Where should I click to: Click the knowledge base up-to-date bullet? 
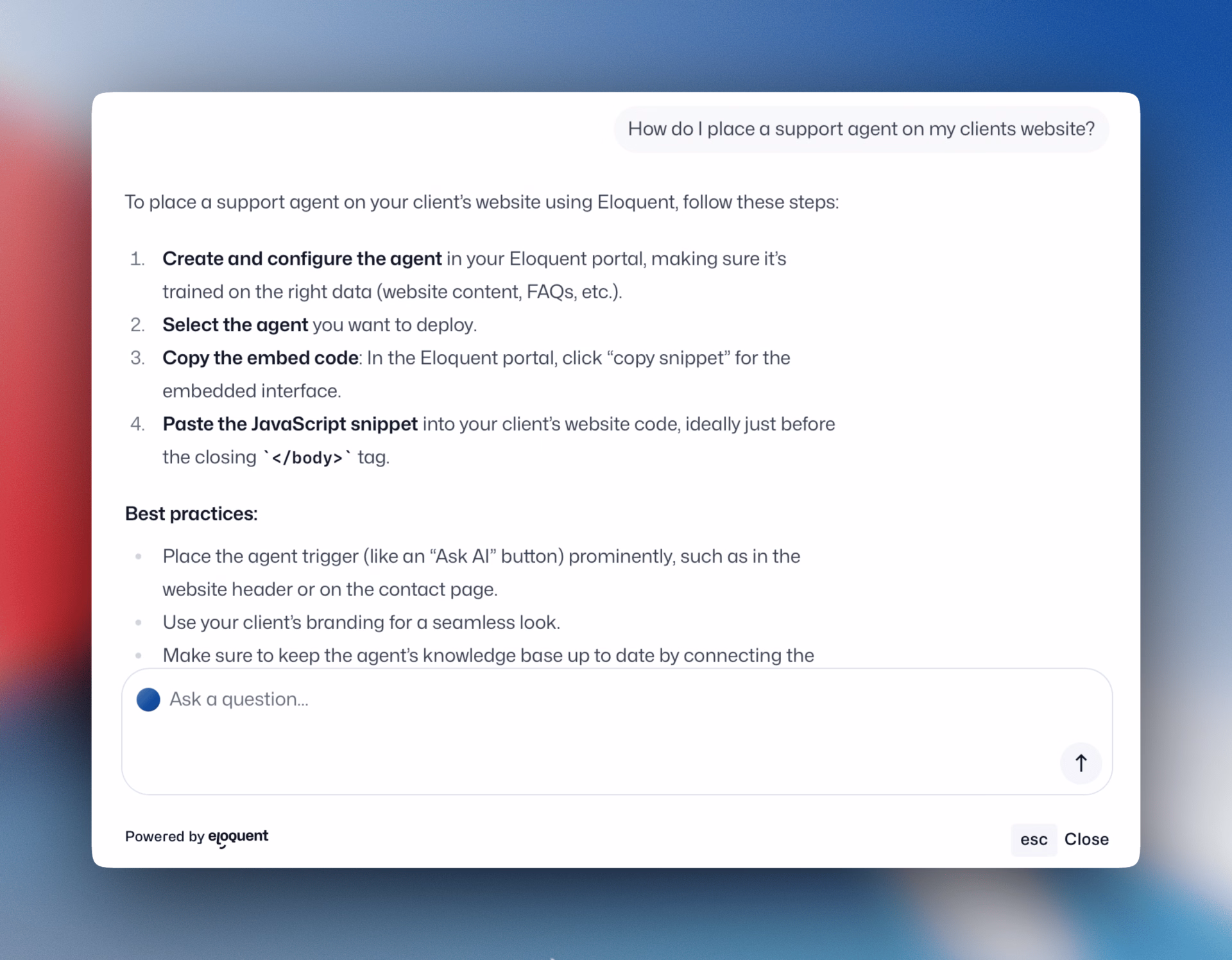coord(488,655)
